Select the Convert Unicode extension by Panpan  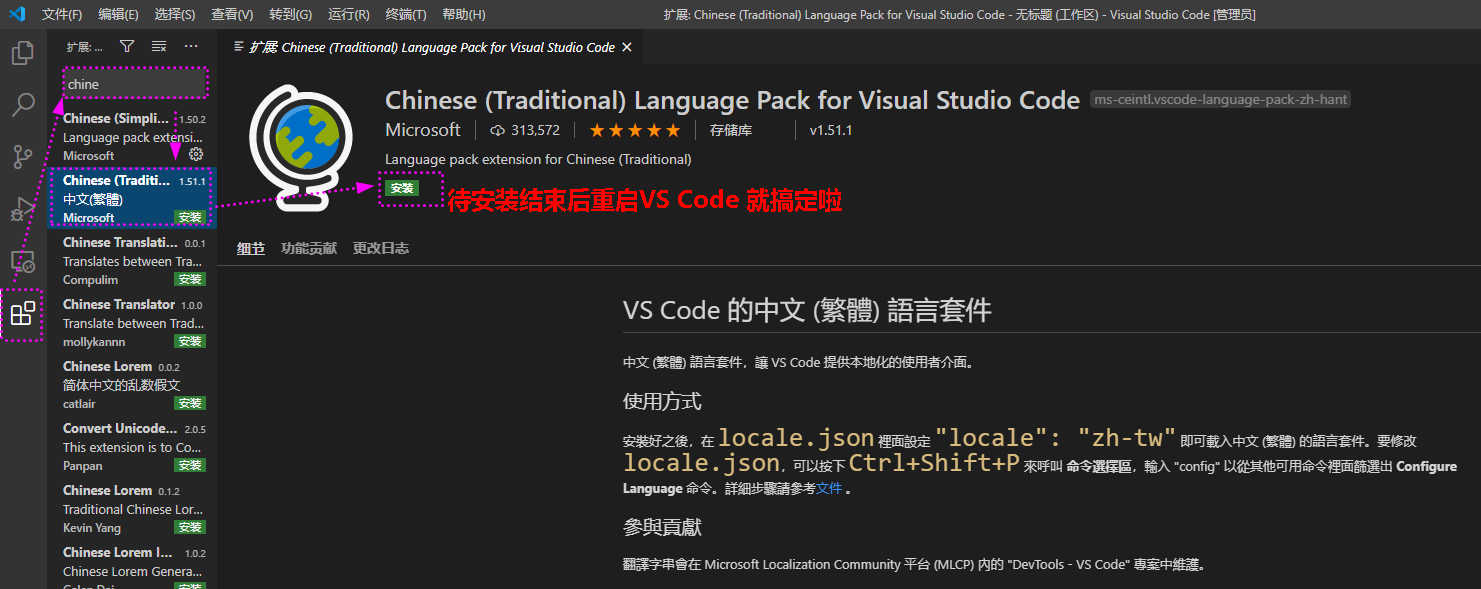click(132, 446)
